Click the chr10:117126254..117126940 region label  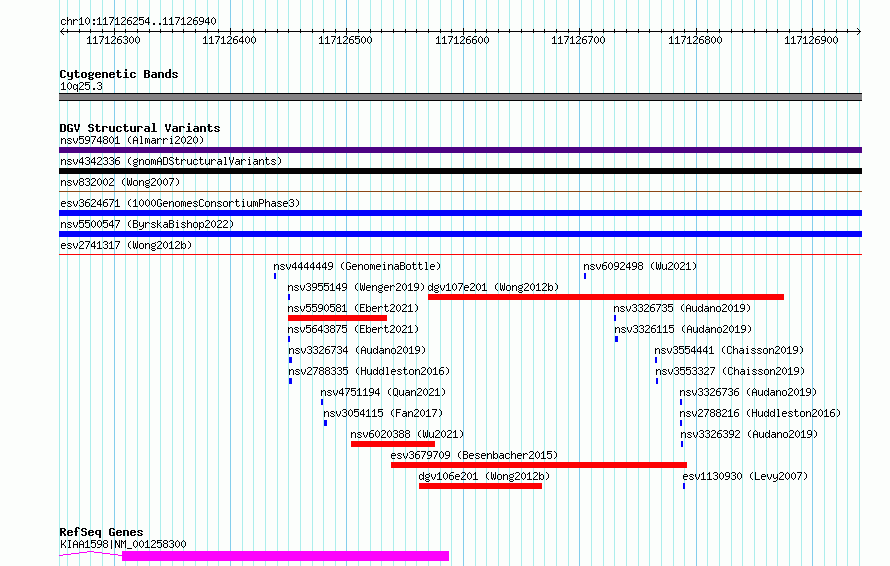[138, 22]
